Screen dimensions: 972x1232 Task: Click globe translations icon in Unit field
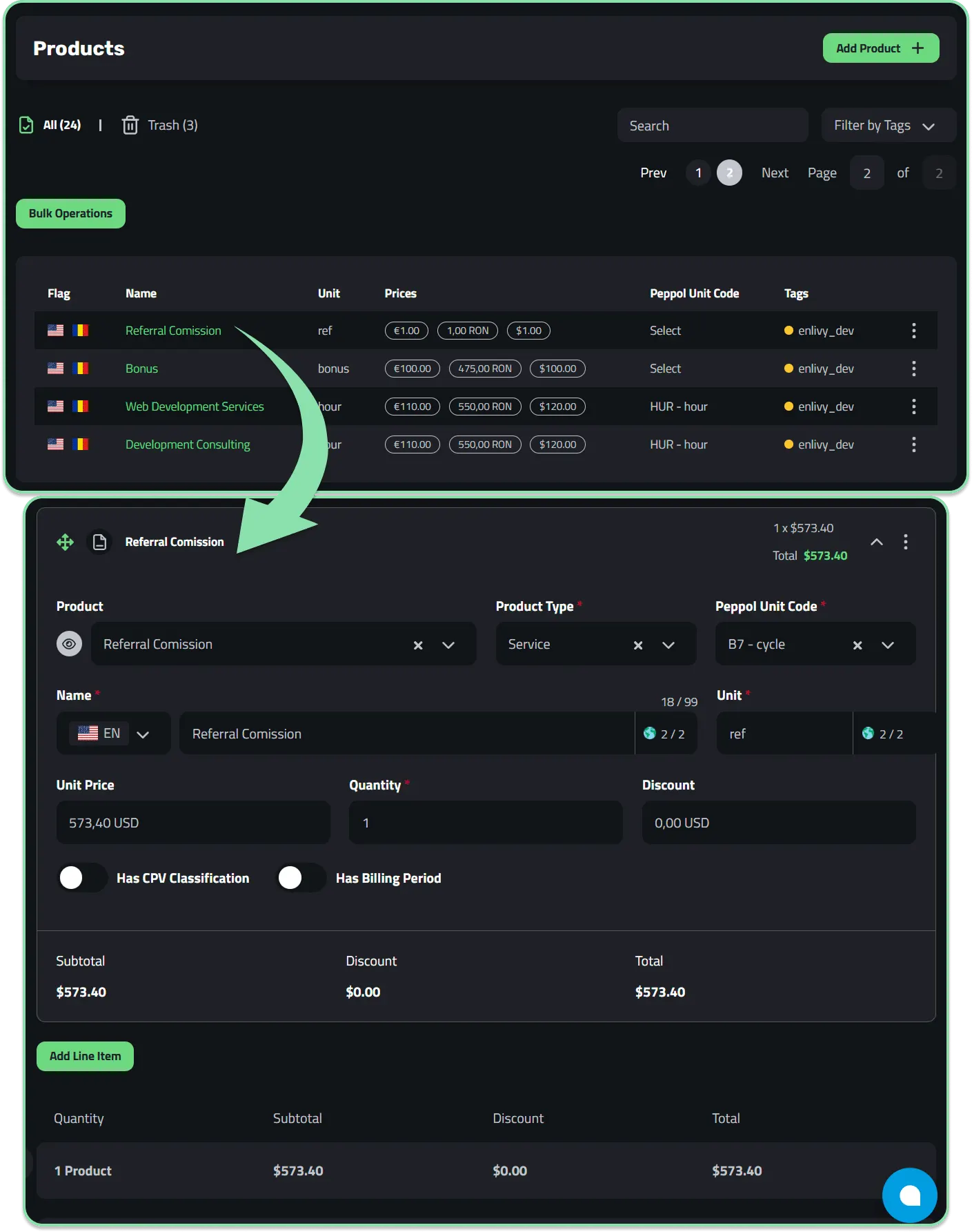pyautogui.click(x=868, y=733)
